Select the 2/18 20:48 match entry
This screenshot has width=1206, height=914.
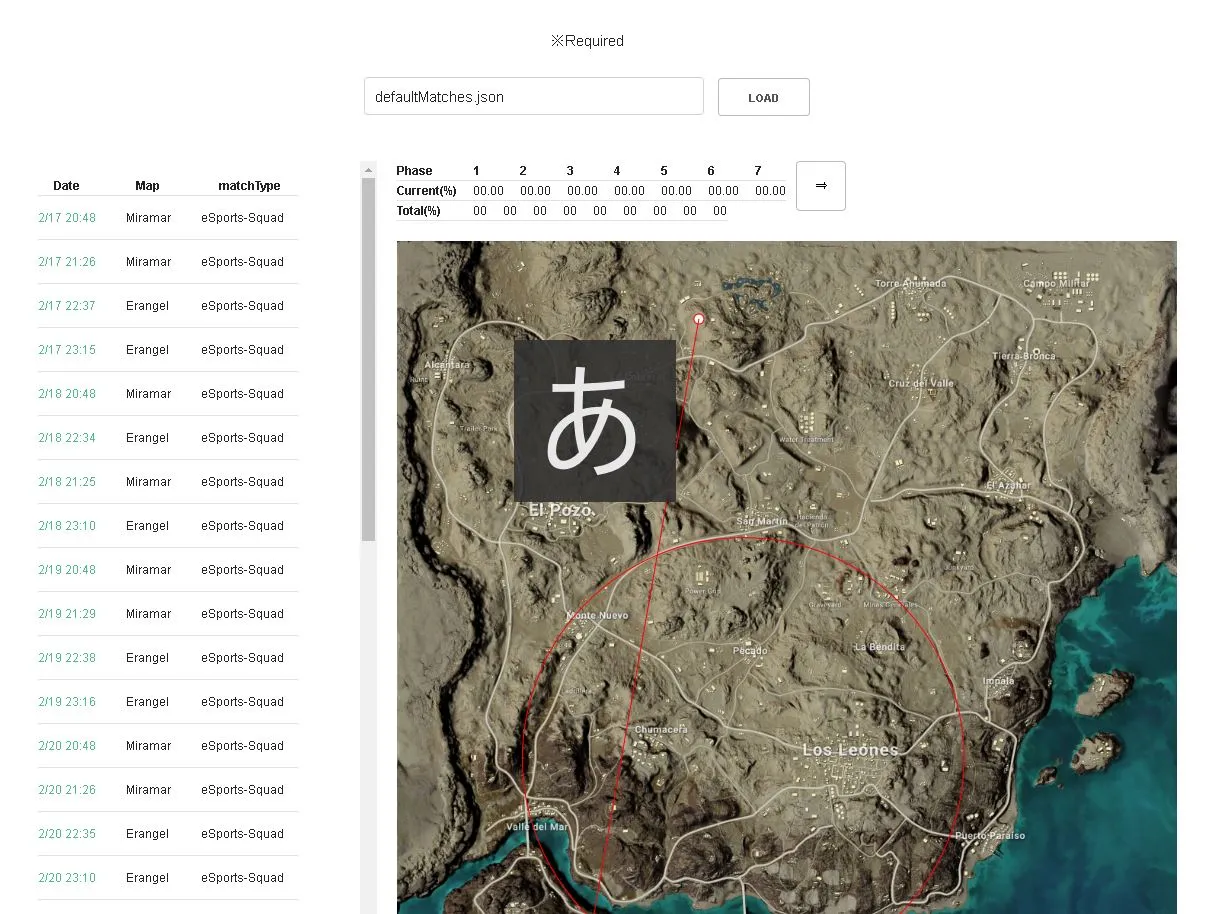[x=67, y=394]
